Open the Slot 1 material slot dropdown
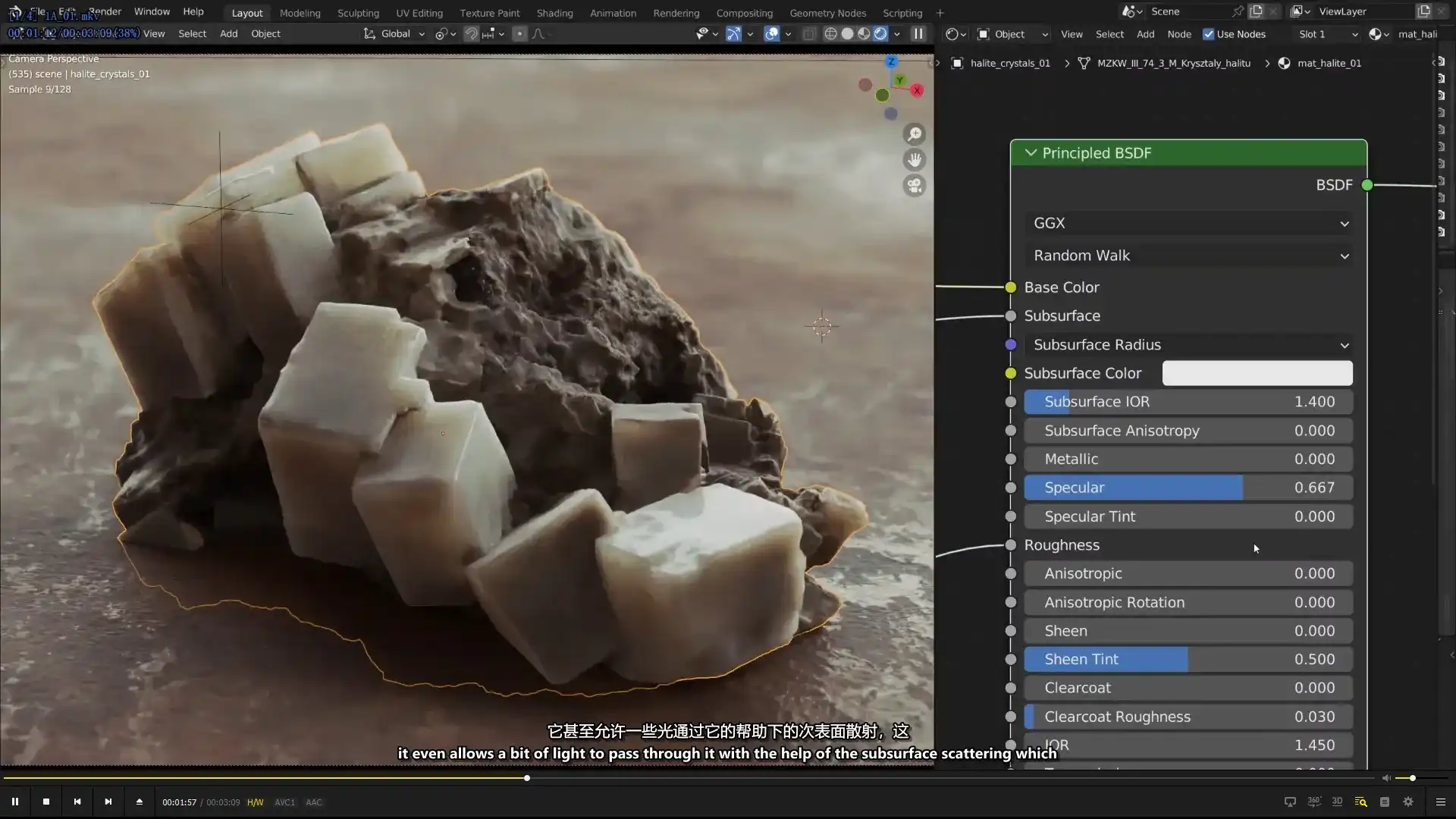This screenshot has height=819, width=1456. [x=1327, y=34]
